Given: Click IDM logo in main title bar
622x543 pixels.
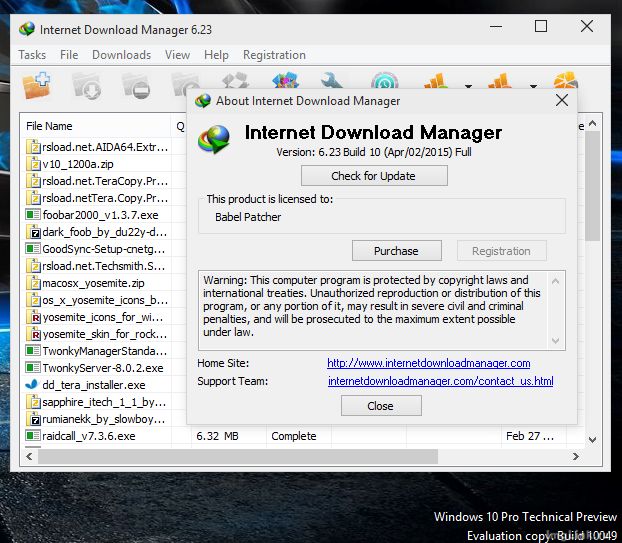Looking at the screenshot, I should point(27,29).
